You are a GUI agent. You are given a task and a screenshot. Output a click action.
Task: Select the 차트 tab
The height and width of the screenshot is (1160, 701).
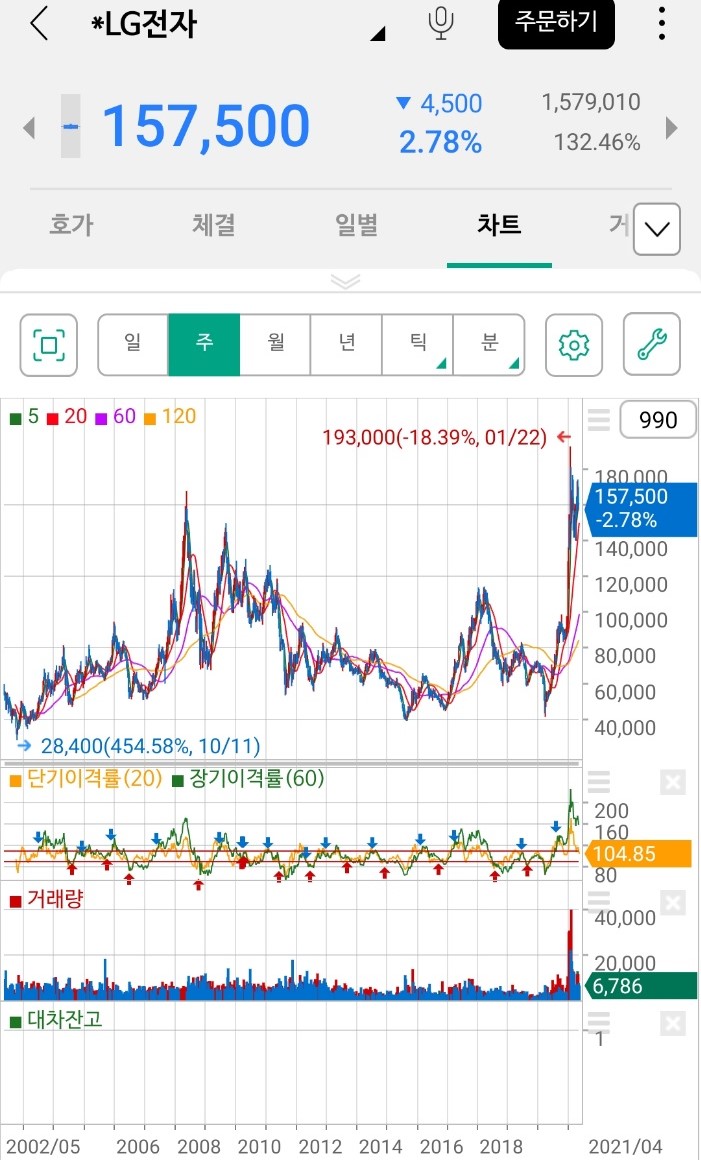coord(499,226)
